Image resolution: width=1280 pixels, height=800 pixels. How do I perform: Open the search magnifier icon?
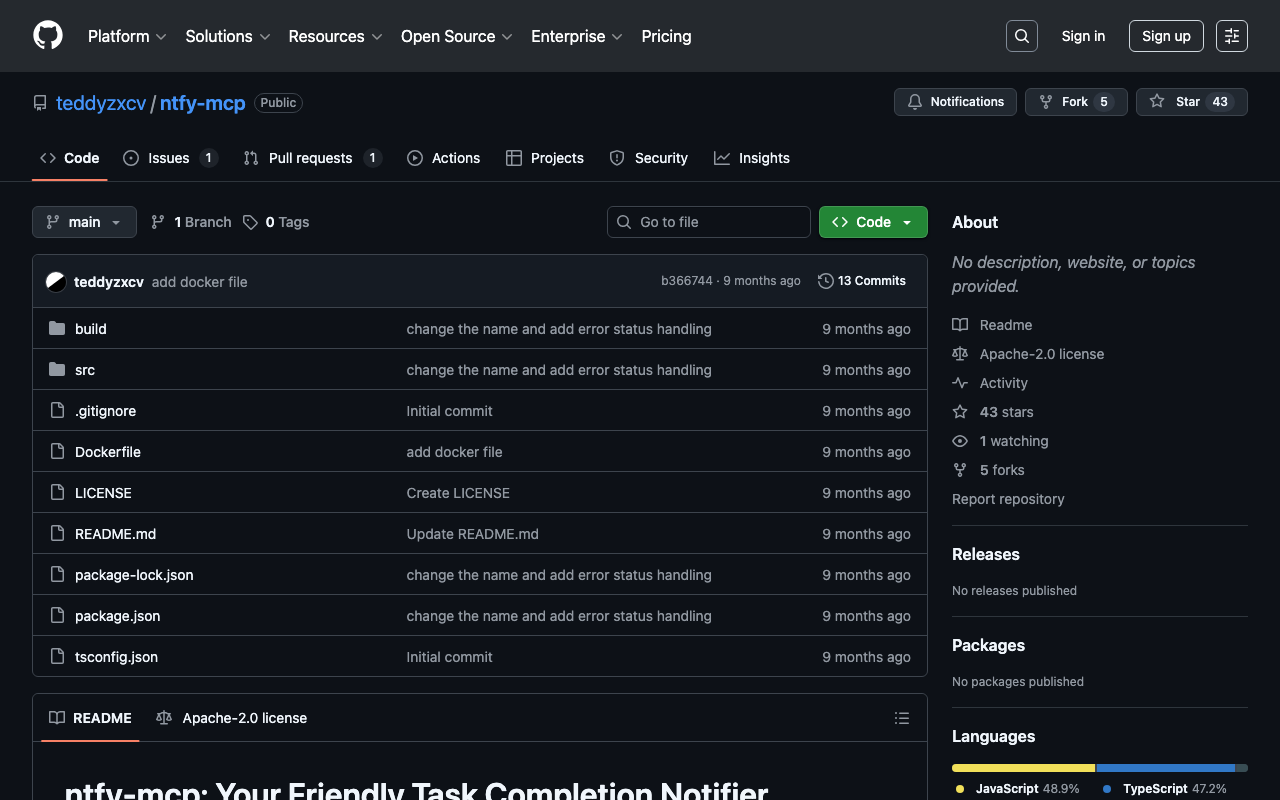1021,36
